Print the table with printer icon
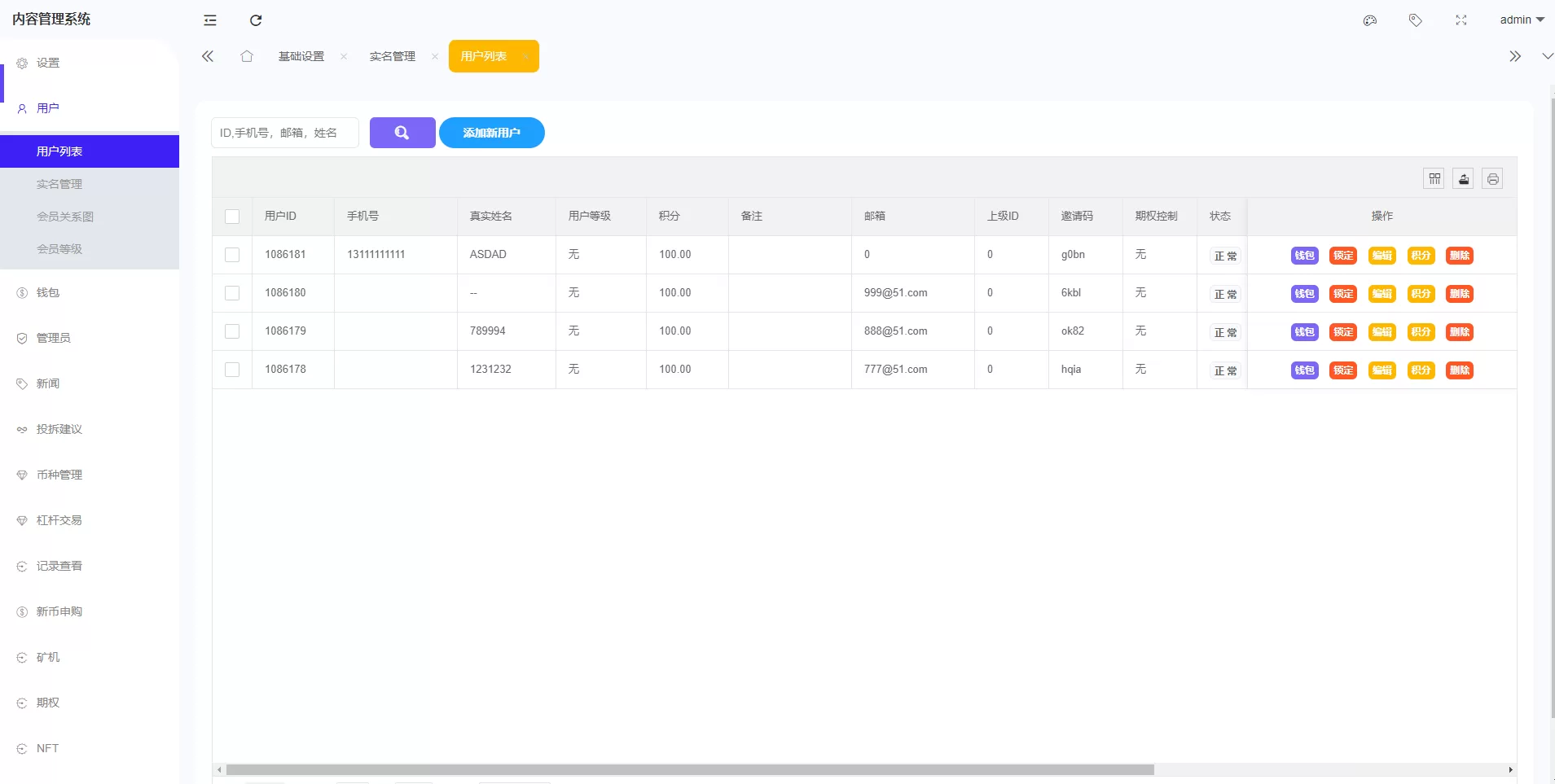 pyautogui.click(x=1492, y=179)
